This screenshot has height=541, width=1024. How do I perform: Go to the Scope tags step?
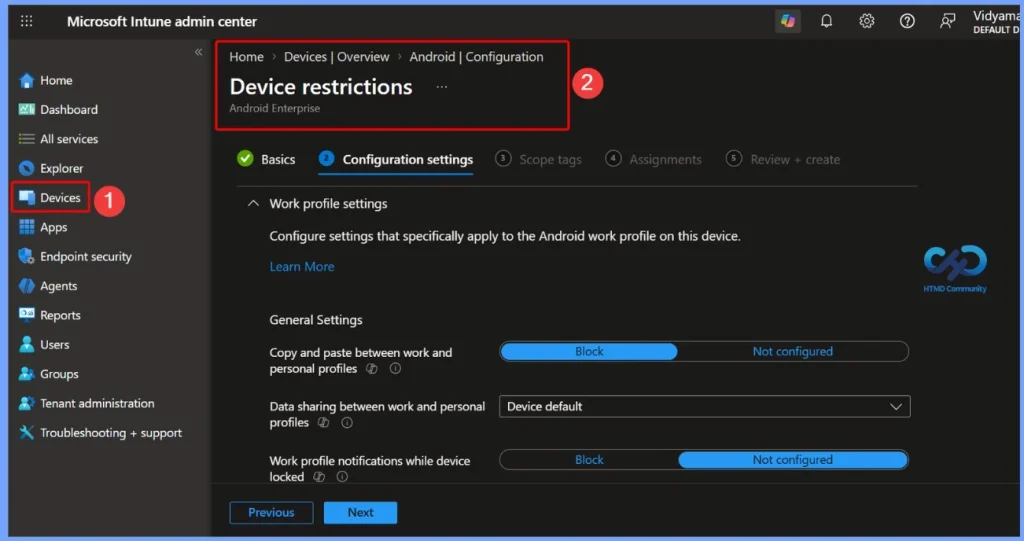click(x=538, y=159)
